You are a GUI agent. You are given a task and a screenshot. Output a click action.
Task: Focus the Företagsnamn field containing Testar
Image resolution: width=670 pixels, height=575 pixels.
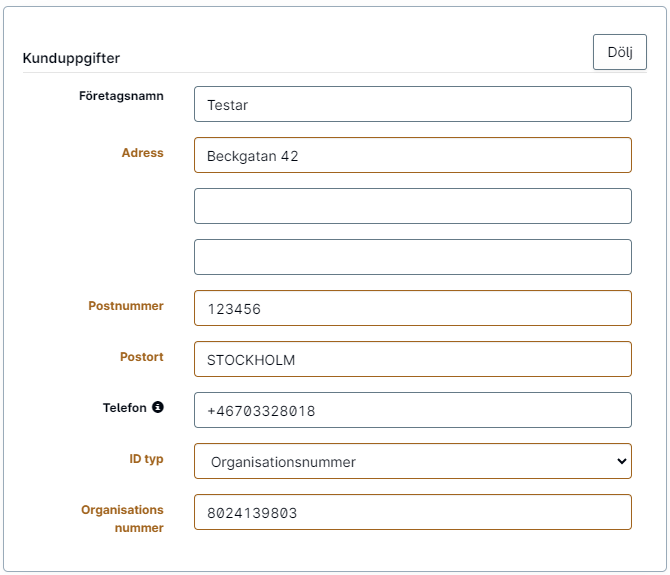pos(413,104)
